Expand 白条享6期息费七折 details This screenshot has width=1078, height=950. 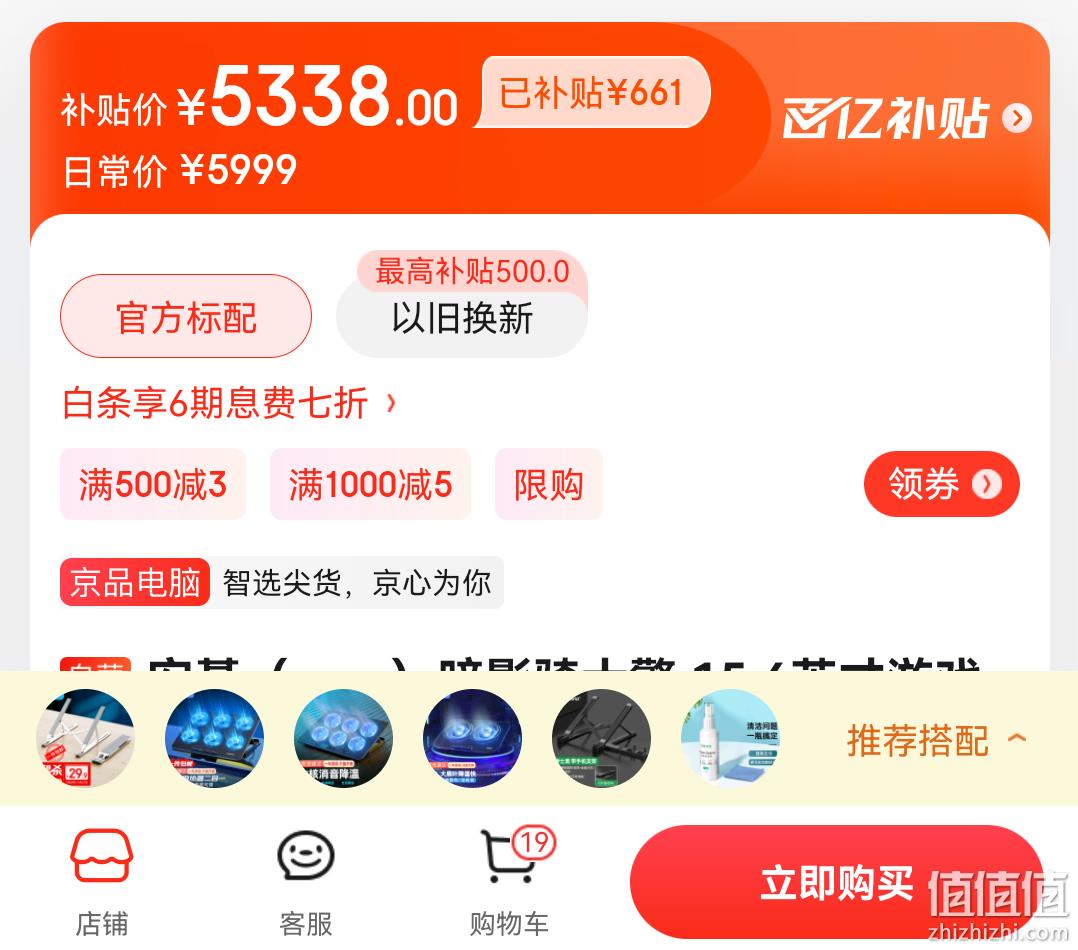pyautogui.click(x=230, y=403)
